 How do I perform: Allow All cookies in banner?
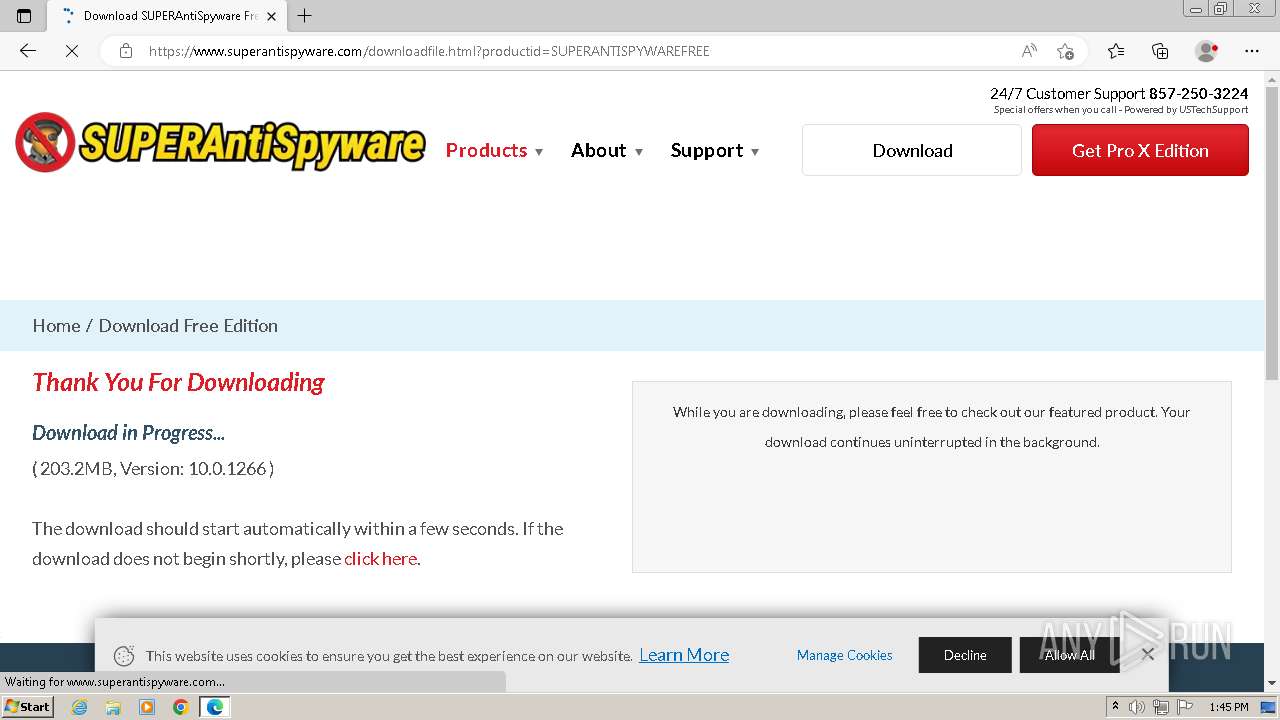[1069, 655]
